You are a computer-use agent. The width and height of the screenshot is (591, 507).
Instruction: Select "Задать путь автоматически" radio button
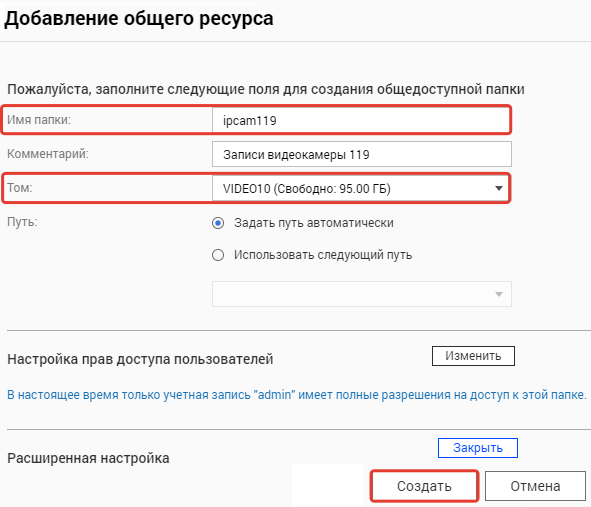point(218,223)
